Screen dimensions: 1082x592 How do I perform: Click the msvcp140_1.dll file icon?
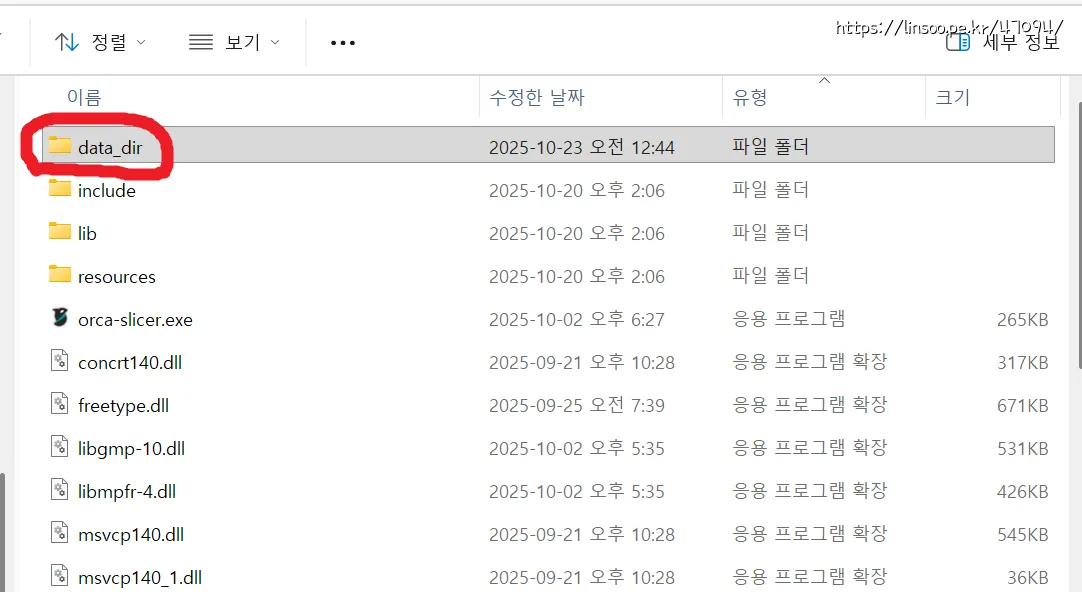pos(59,575)
